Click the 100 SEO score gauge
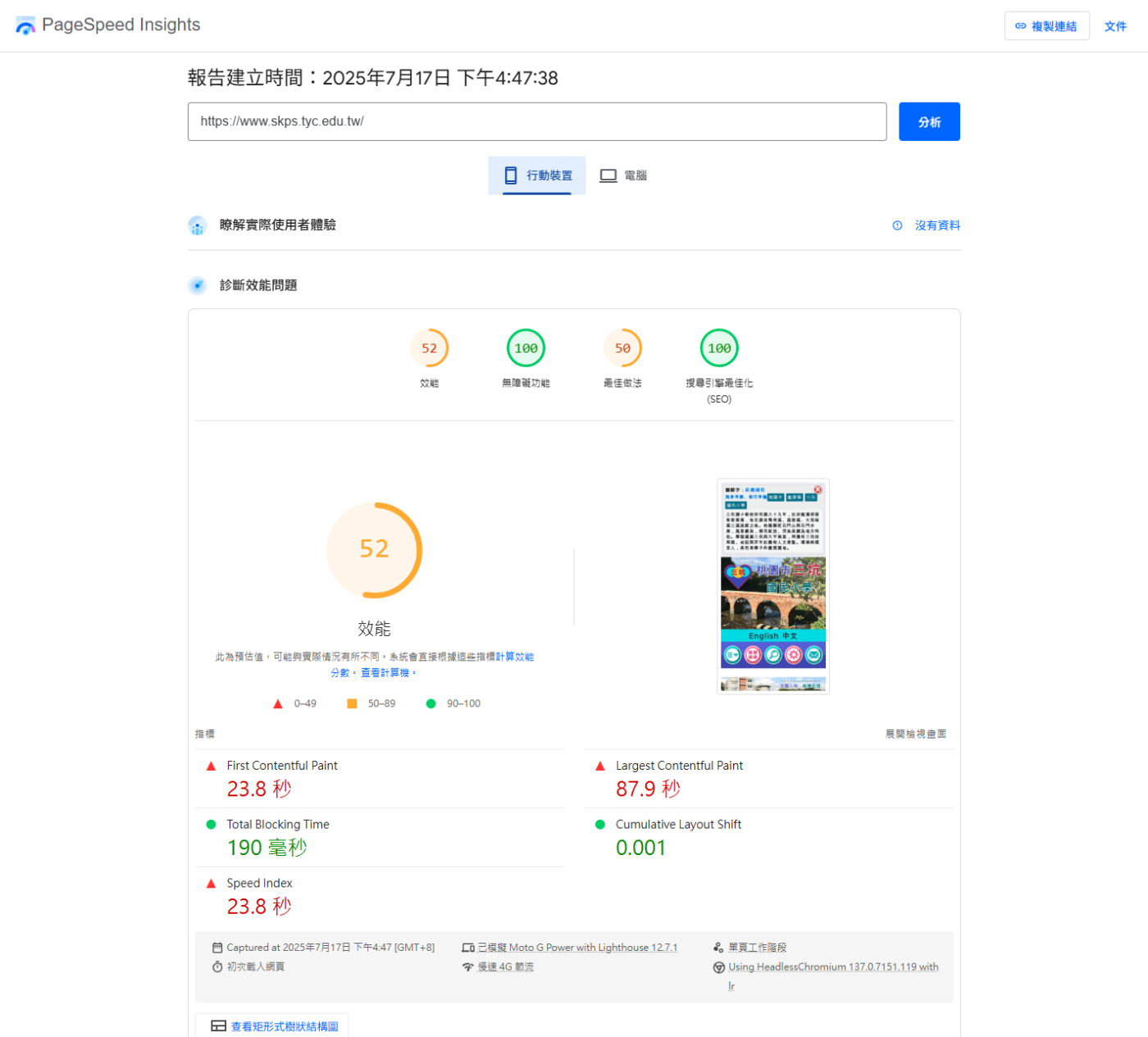The height and width of the screenshot is (1037, 1148). [x=719, y=349]
